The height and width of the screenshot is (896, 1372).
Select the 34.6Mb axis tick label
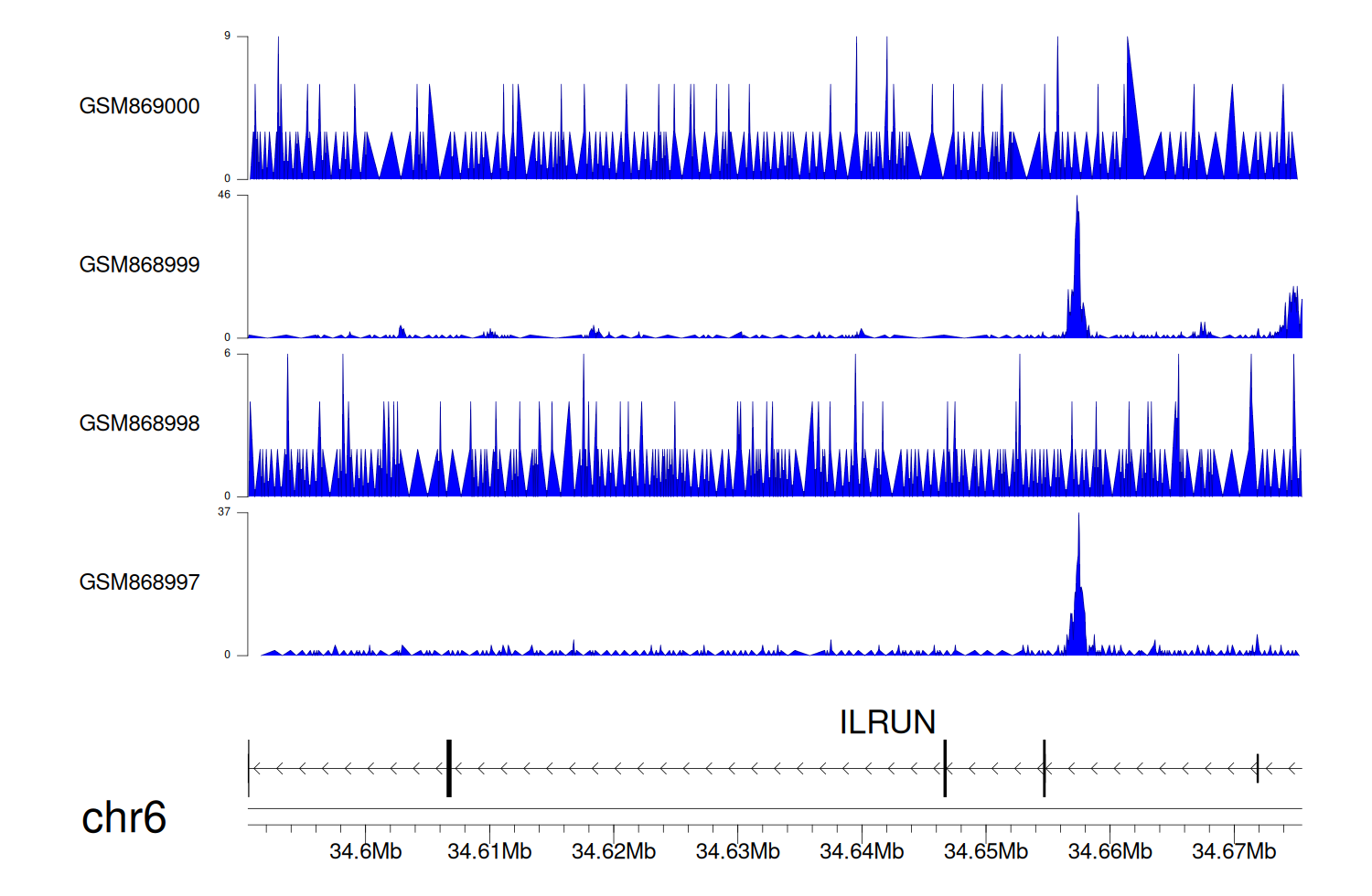365,851
